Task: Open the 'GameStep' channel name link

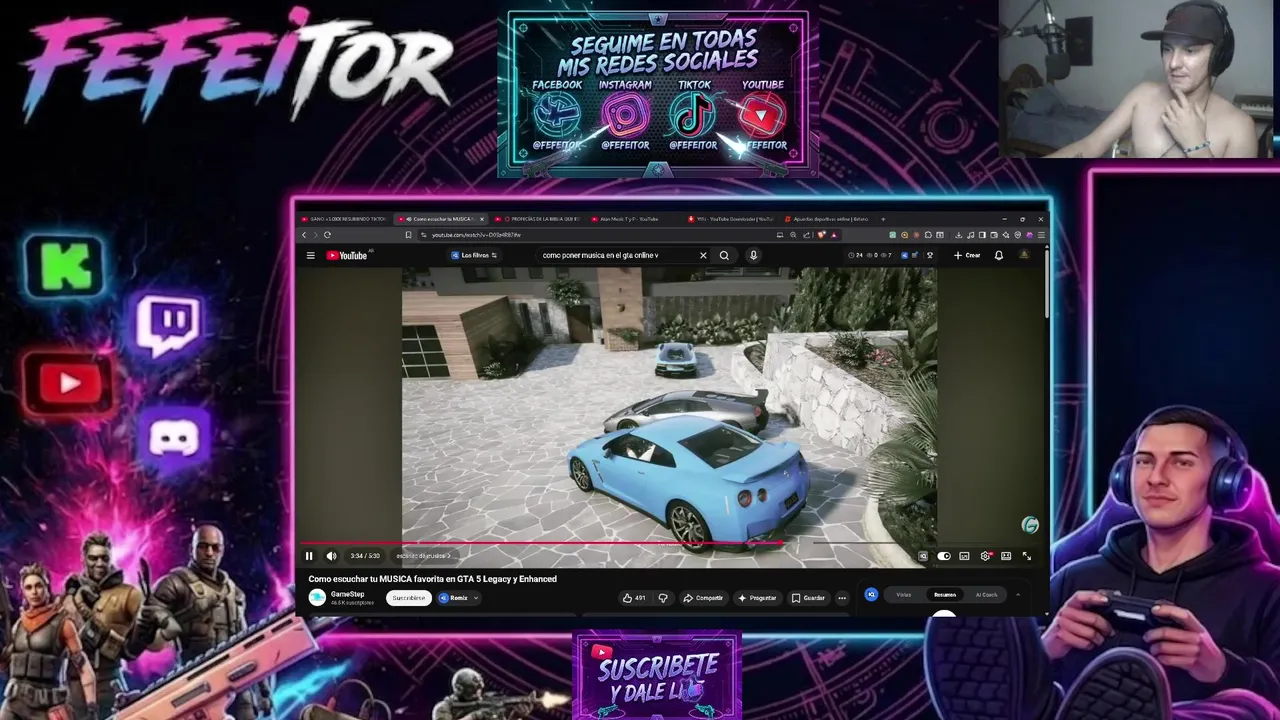Action: [347, 594]
